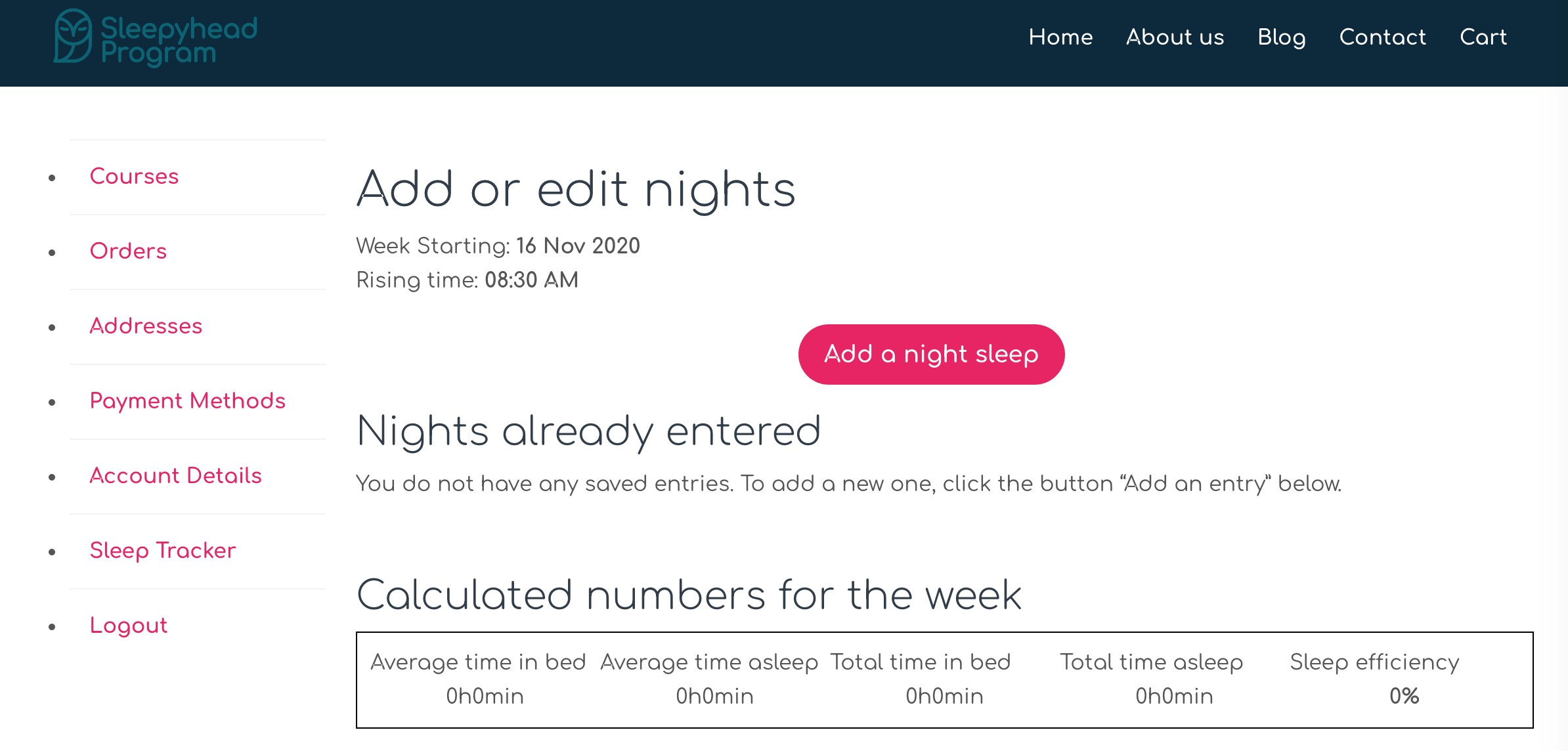The image size is (1568, 751).
Task: Click the Week Starting 16 Nov 2020 date
Action: point(578,246)
